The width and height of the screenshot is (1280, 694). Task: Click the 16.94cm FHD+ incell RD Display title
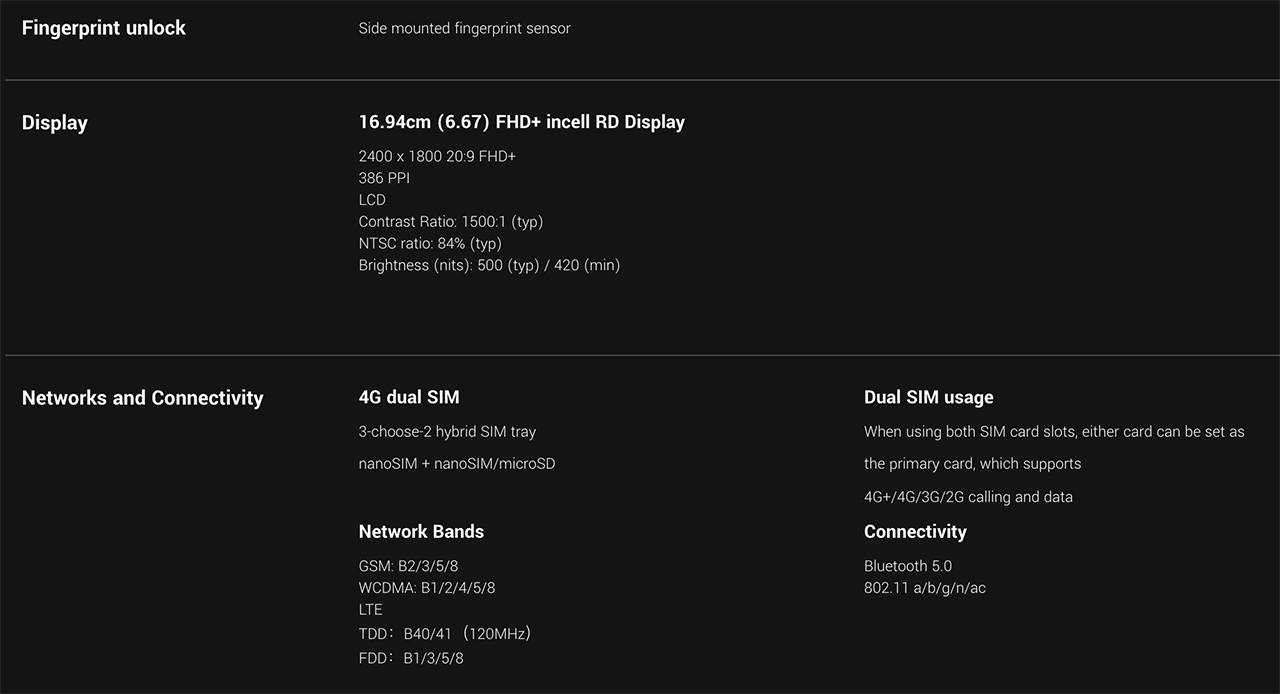pos(521,122)
